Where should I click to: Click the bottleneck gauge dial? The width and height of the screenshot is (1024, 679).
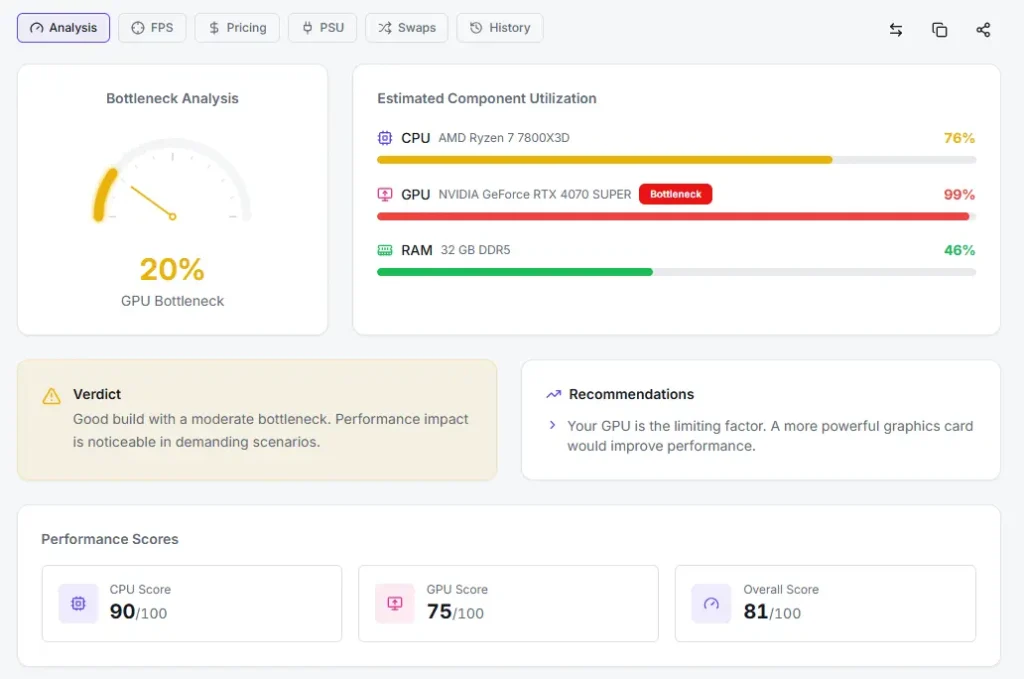pos(172,185)
